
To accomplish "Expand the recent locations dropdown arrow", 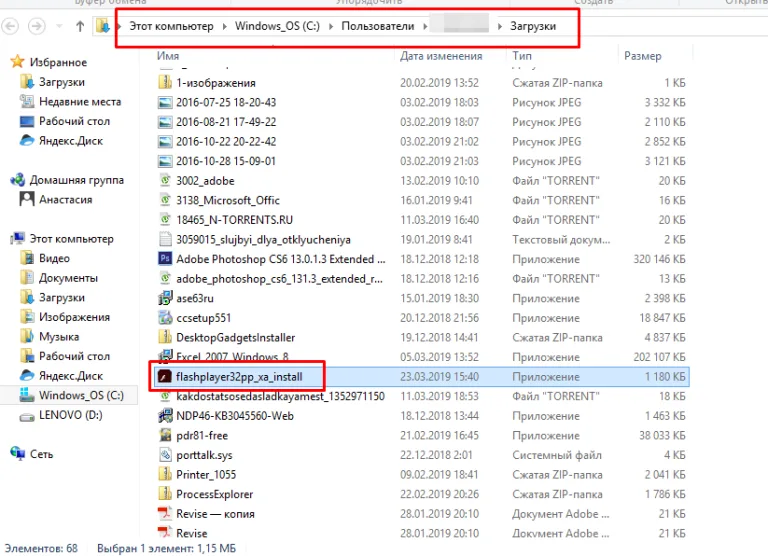I will click(x=59, y=26).
